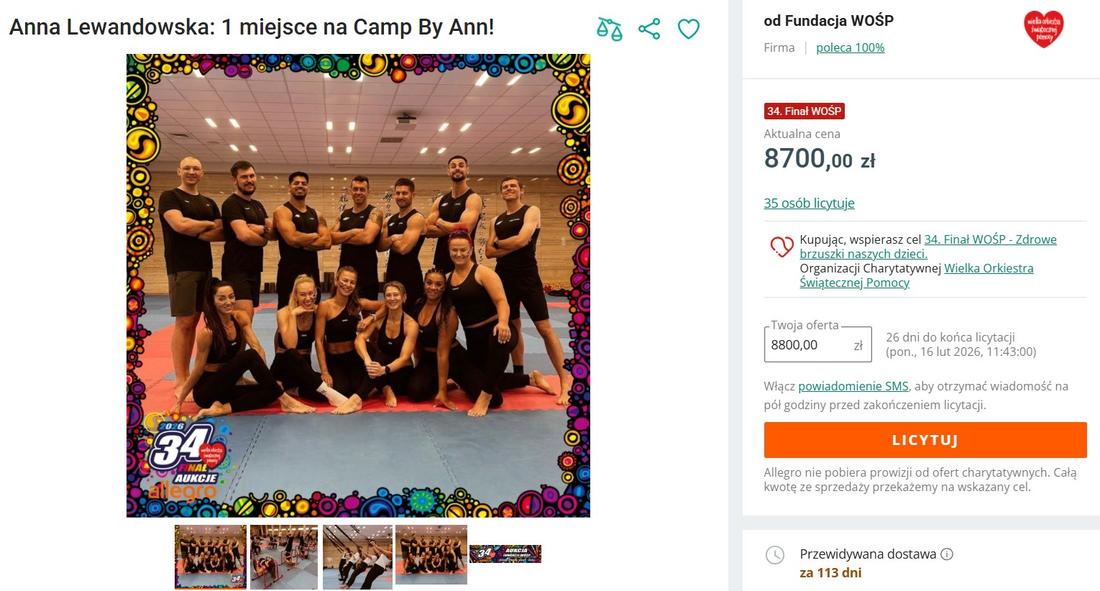Open the 35 osób licytuje link
Viewport: 1100px width, 591px height.
pyautogui.click(x=809, y=203)
